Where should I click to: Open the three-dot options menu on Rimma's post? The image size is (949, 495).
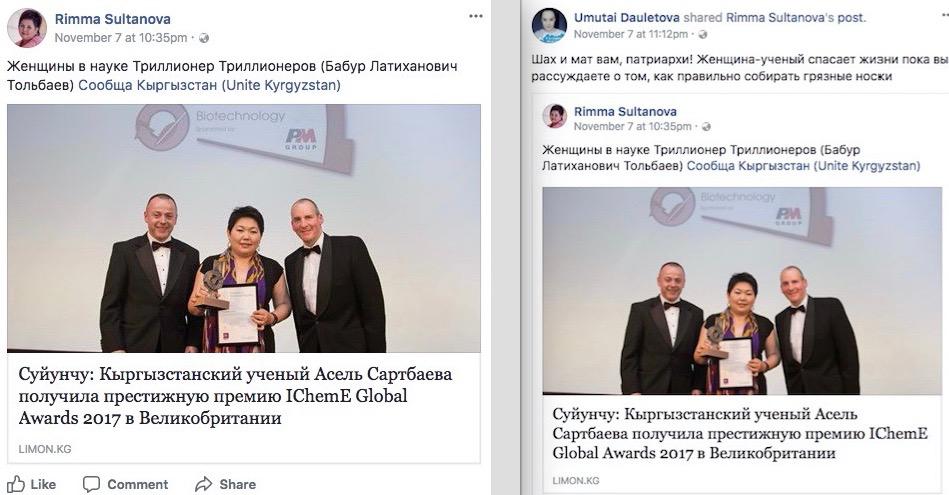(476, 16)
